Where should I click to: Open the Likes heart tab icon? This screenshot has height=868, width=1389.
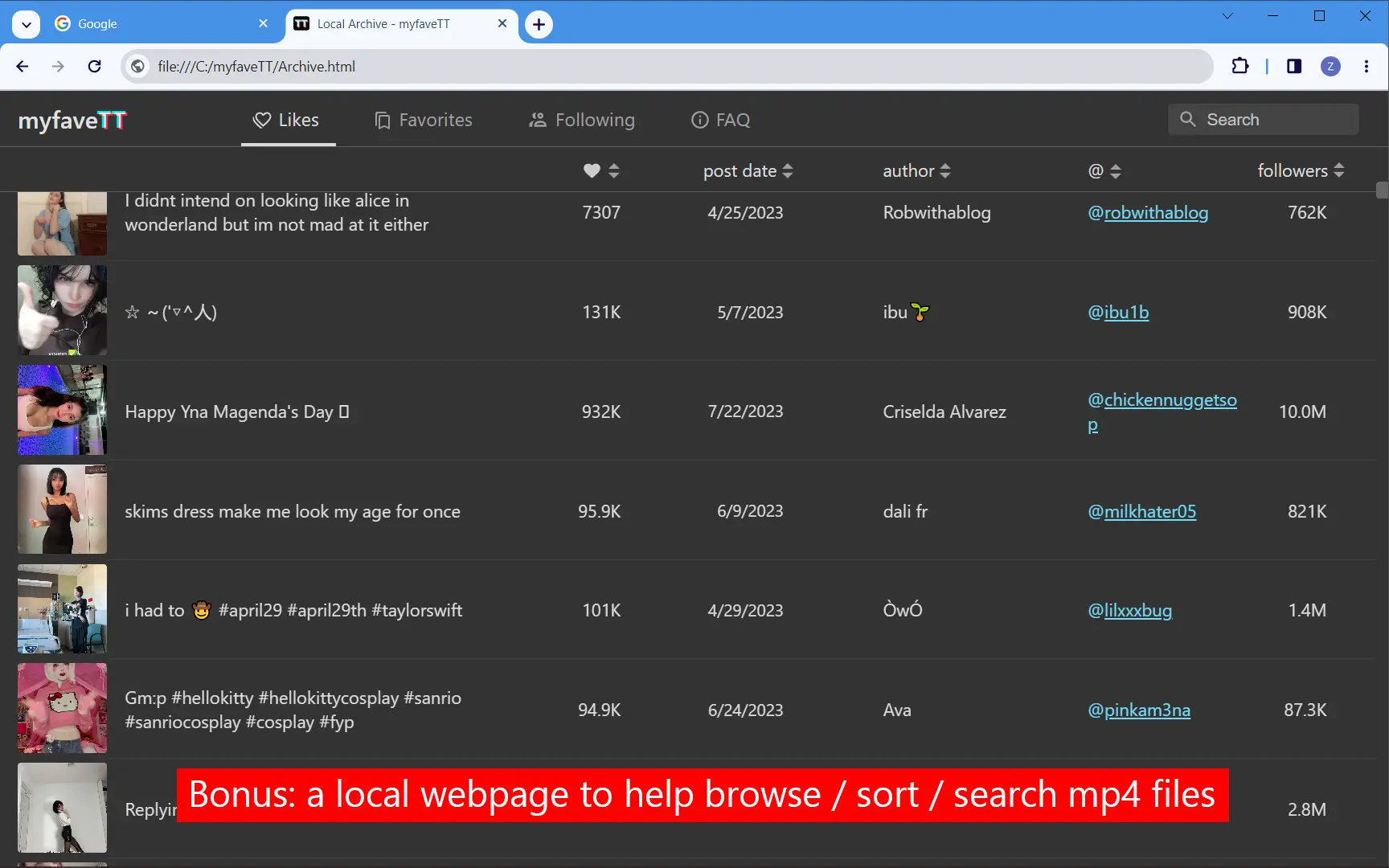(262, 120)
